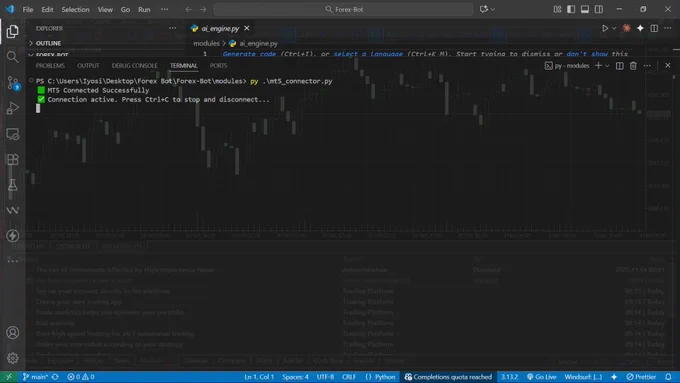Toggle the bottom panel visibility
This screenshot has height=383, width=680.
coord(585,9)
